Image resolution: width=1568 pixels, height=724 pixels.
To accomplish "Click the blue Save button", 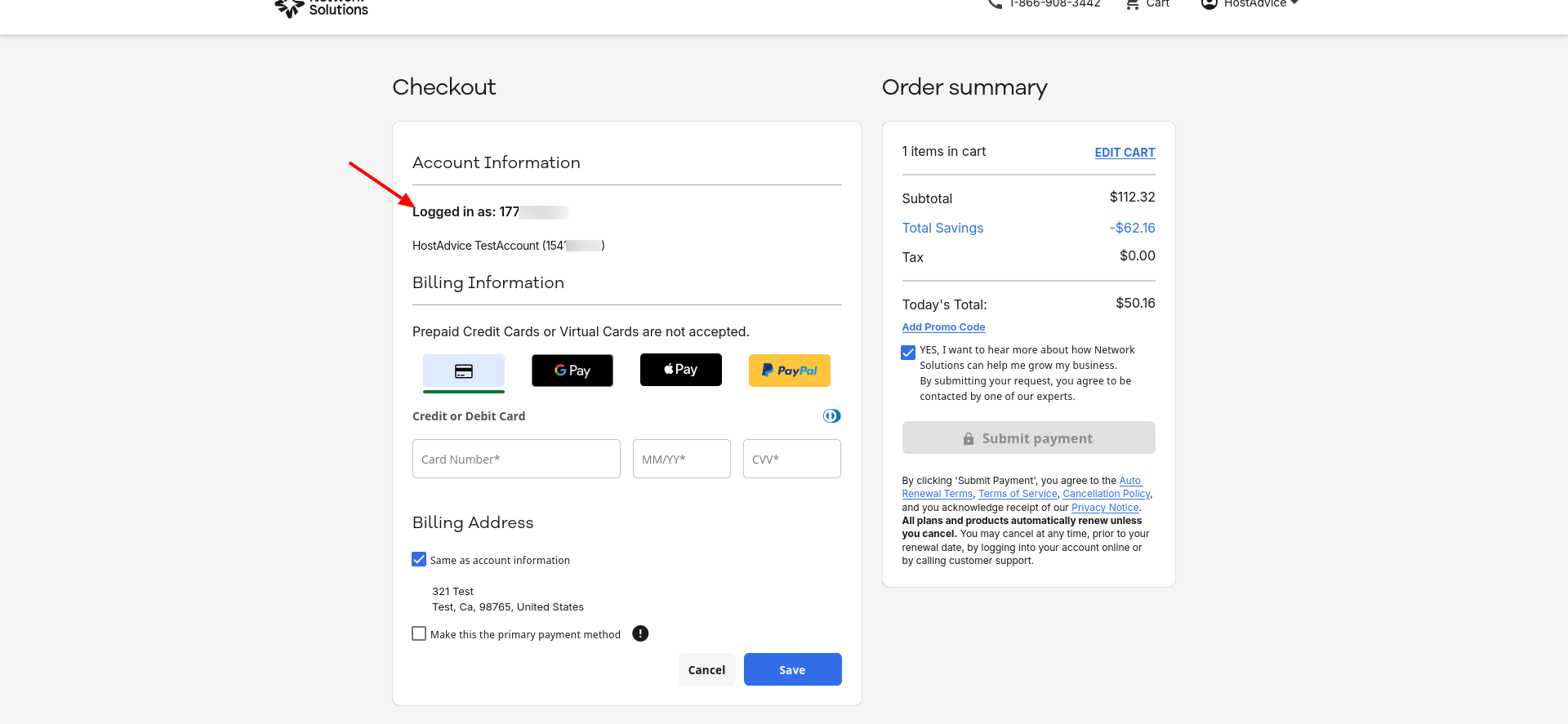I will click(793, 669).
